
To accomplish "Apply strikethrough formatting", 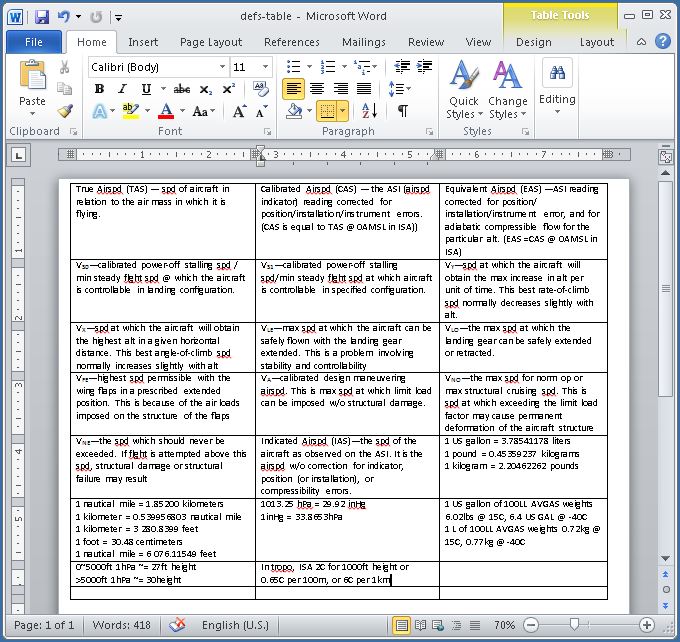I will pyautogui.click(x=178, y=89).
